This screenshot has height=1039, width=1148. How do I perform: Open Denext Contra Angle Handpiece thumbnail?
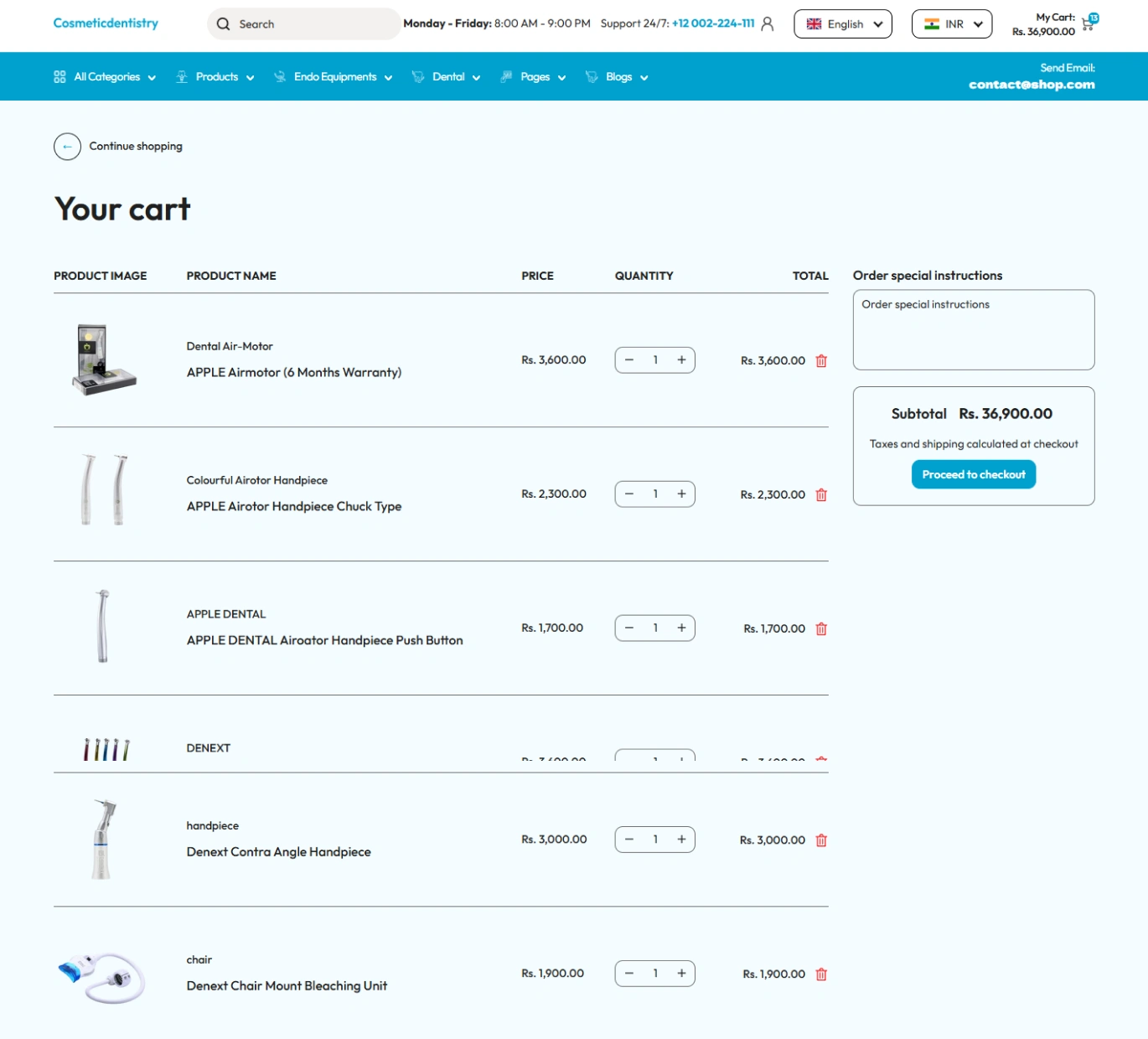pyautogui.click(x=102, y=840)
